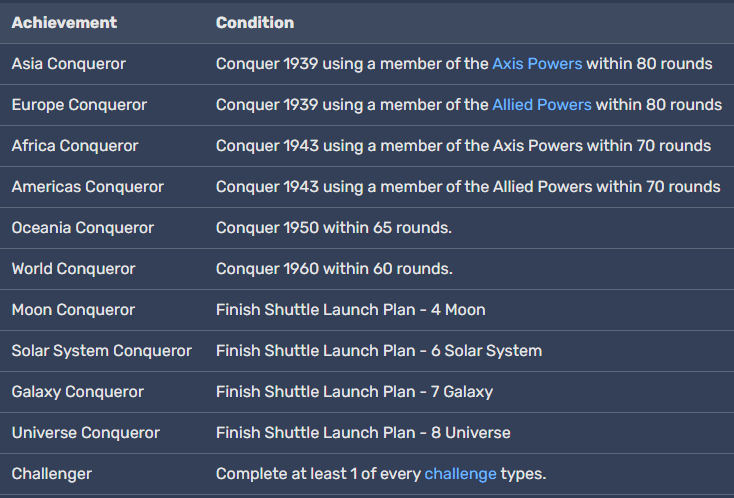Click Solar System Conqueror achievement text
This screenshot has height=498, width=734.
click(x=102, y=351)
